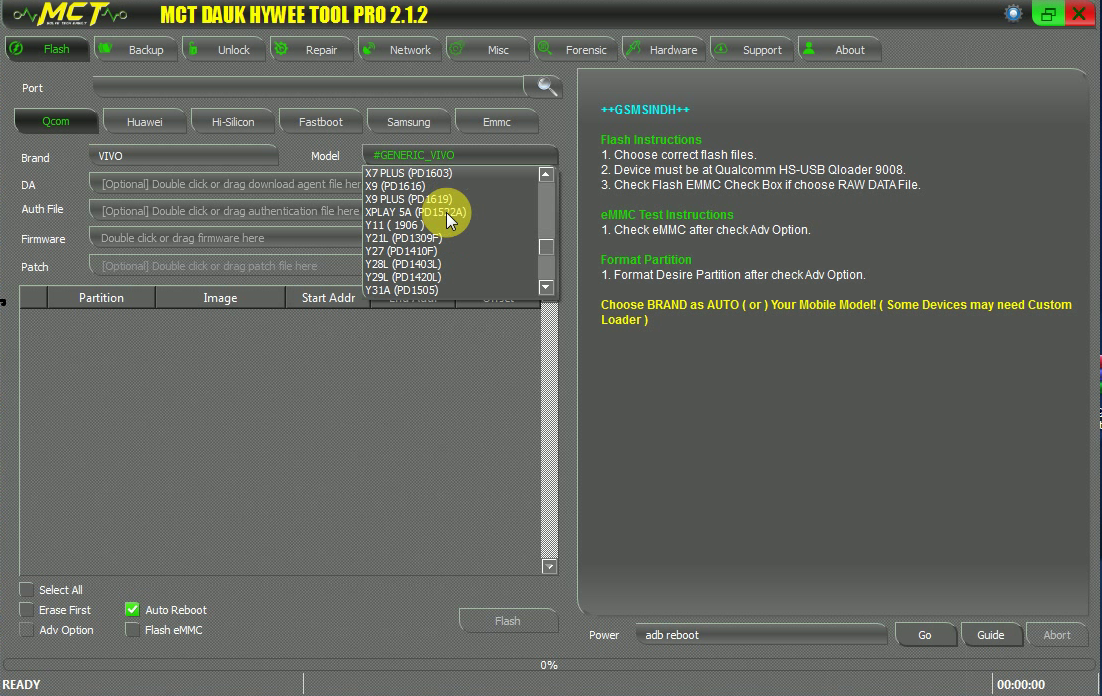Select the Hi-Silicon platform tab
Image resolution: width=1102 pixels, height=696 pixels.
click(233, 122)
